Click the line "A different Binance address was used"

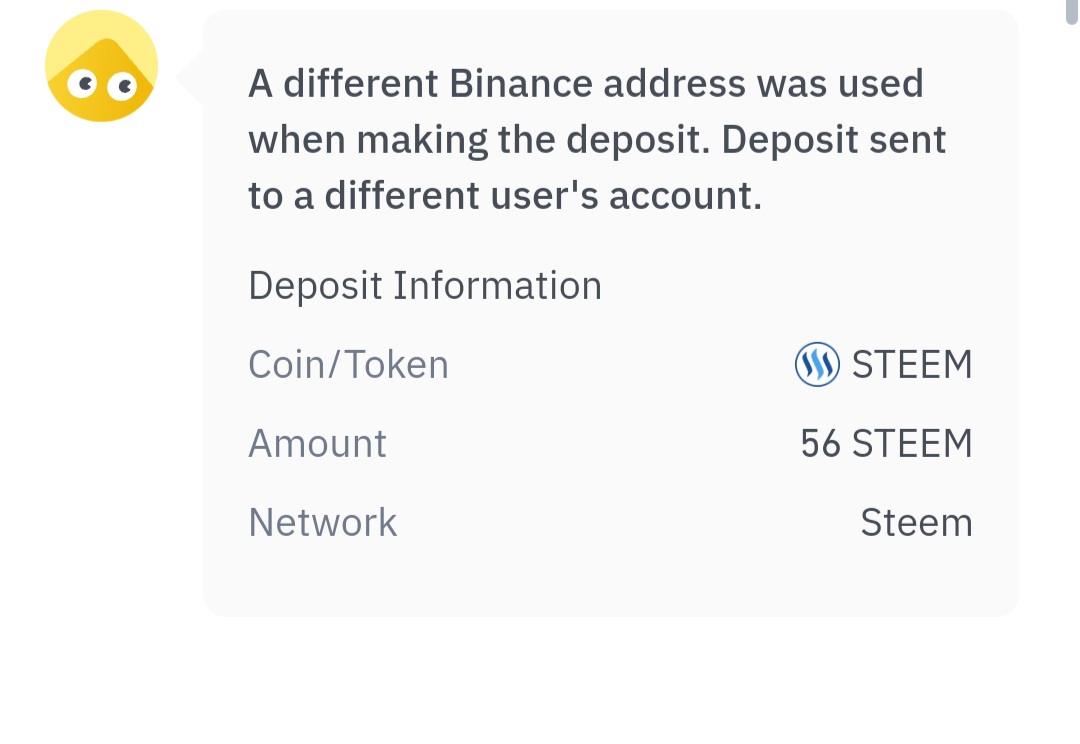(586, 84)
